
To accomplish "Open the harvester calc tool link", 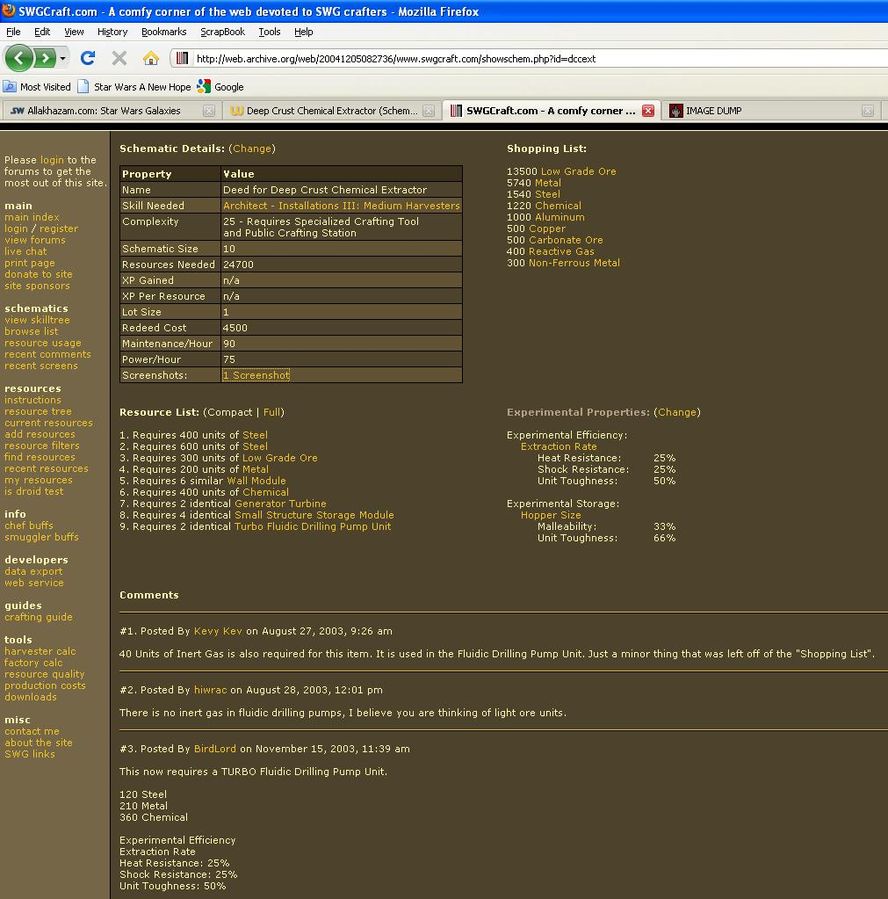I will (x=40, y=652).
